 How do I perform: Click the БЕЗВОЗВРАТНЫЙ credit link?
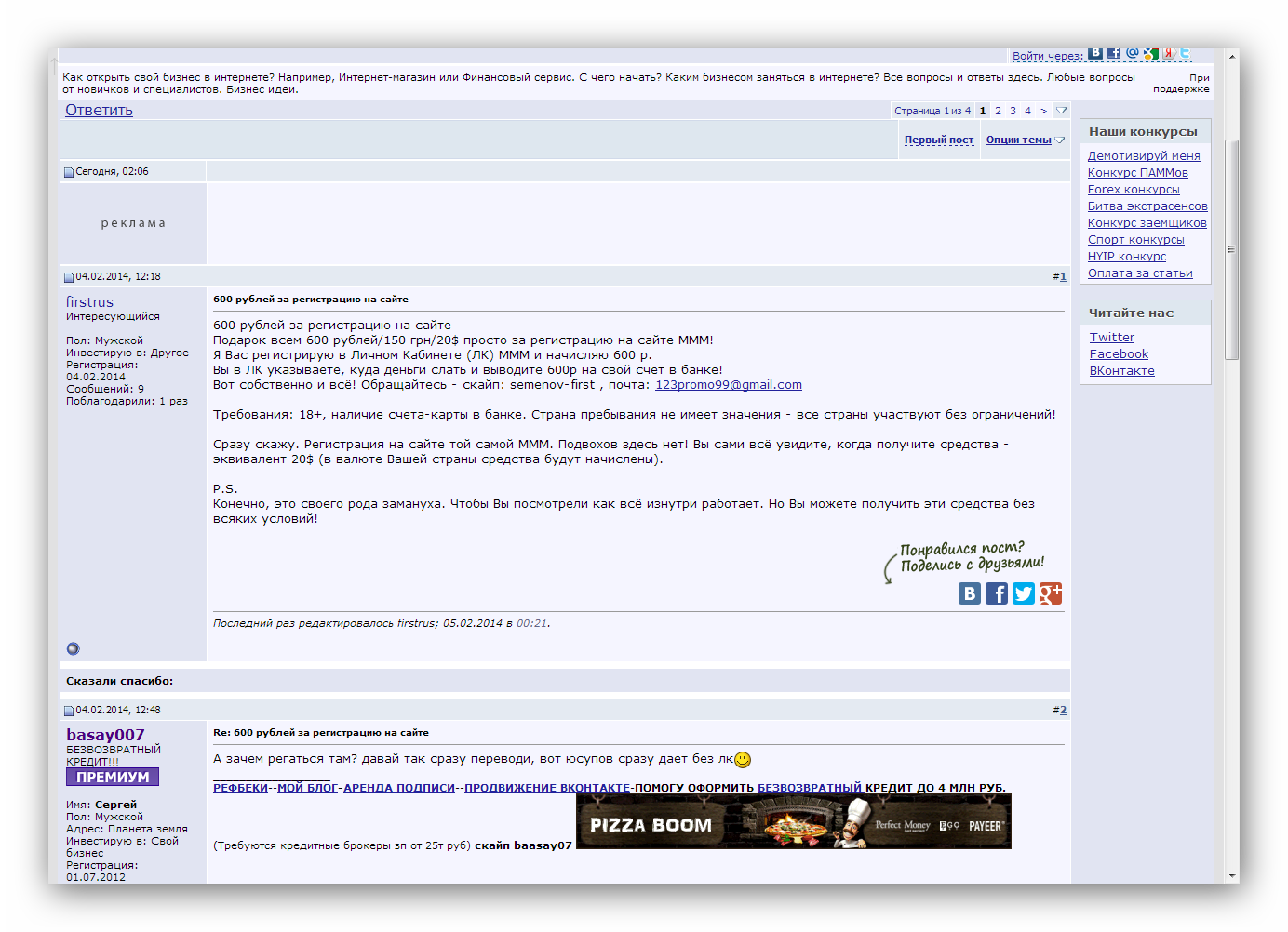pyautogui.click(x=810, y=788)
